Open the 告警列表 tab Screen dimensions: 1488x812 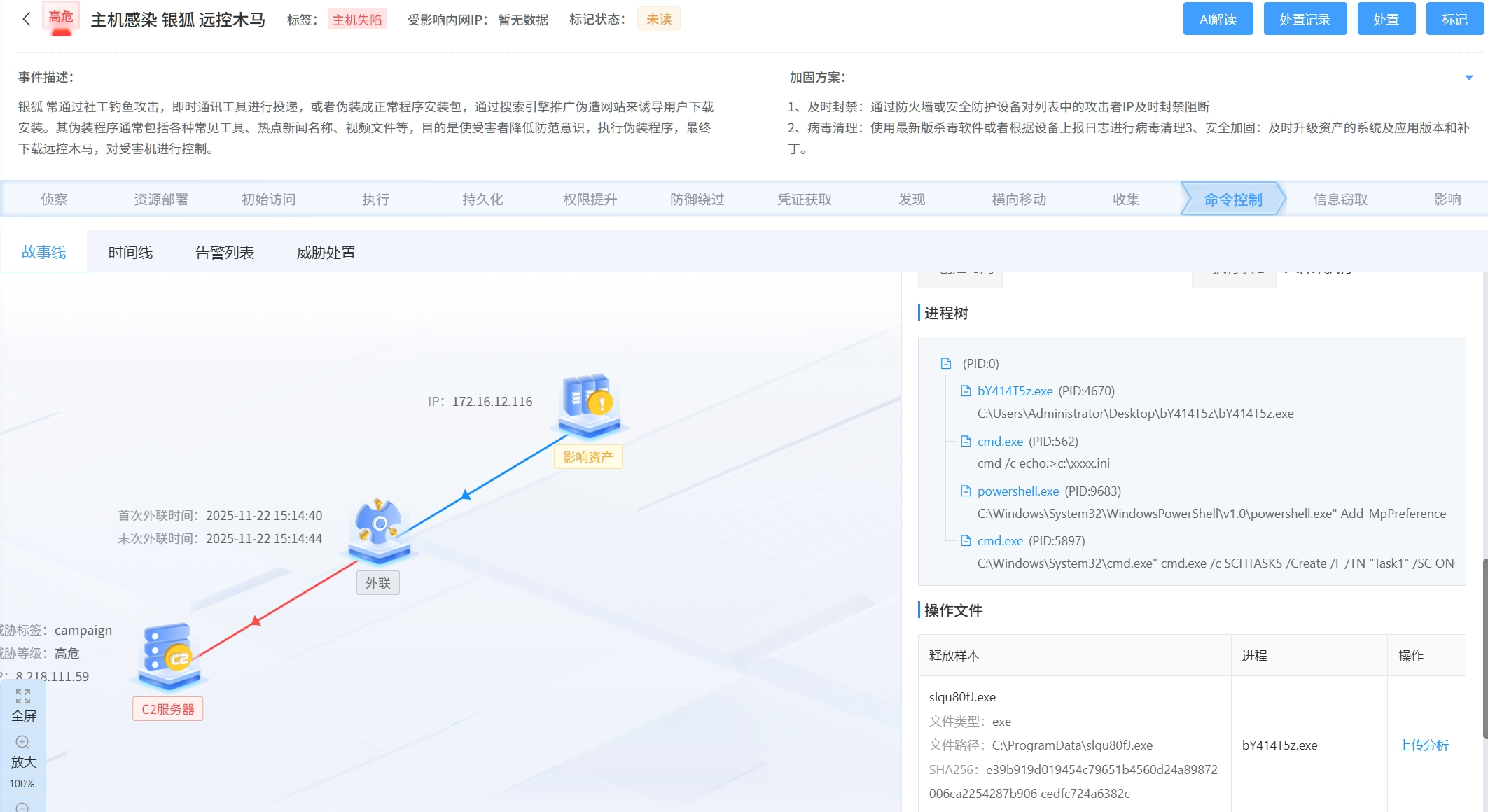(225, 252)
